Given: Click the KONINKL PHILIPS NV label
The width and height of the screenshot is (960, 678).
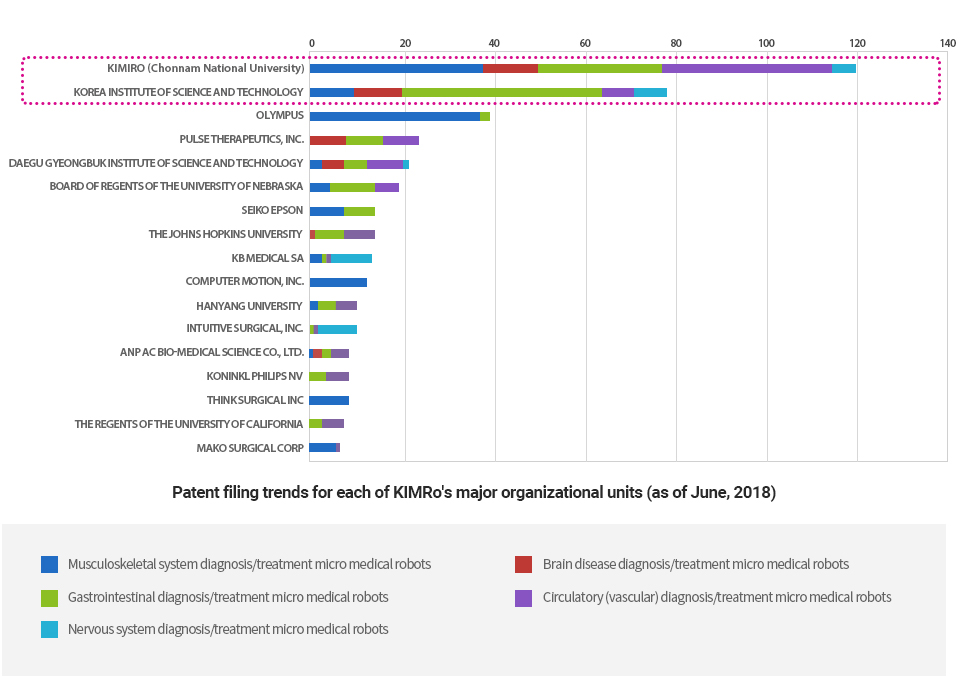Looking at the screenshot, I should click(x=255, y=376).
